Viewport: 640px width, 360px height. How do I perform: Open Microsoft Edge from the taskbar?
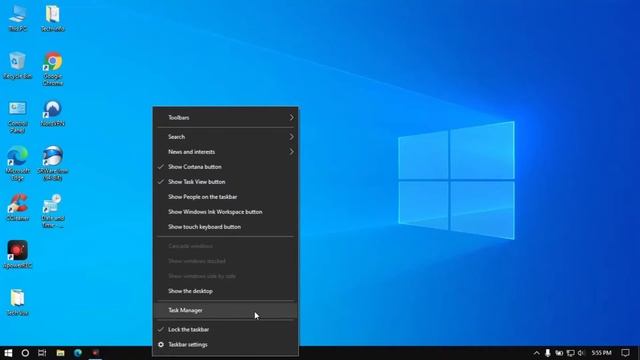(x=78, y=353)
